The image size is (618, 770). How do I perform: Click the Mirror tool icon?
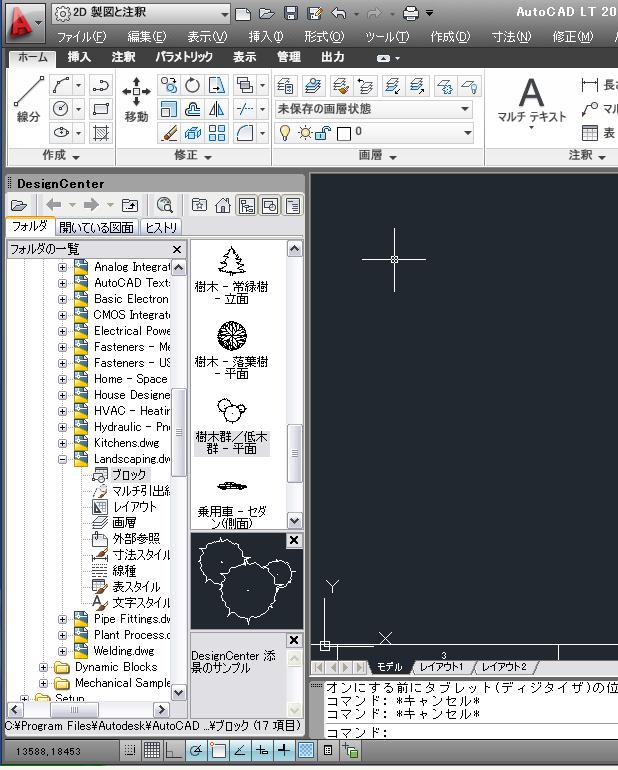217,109
